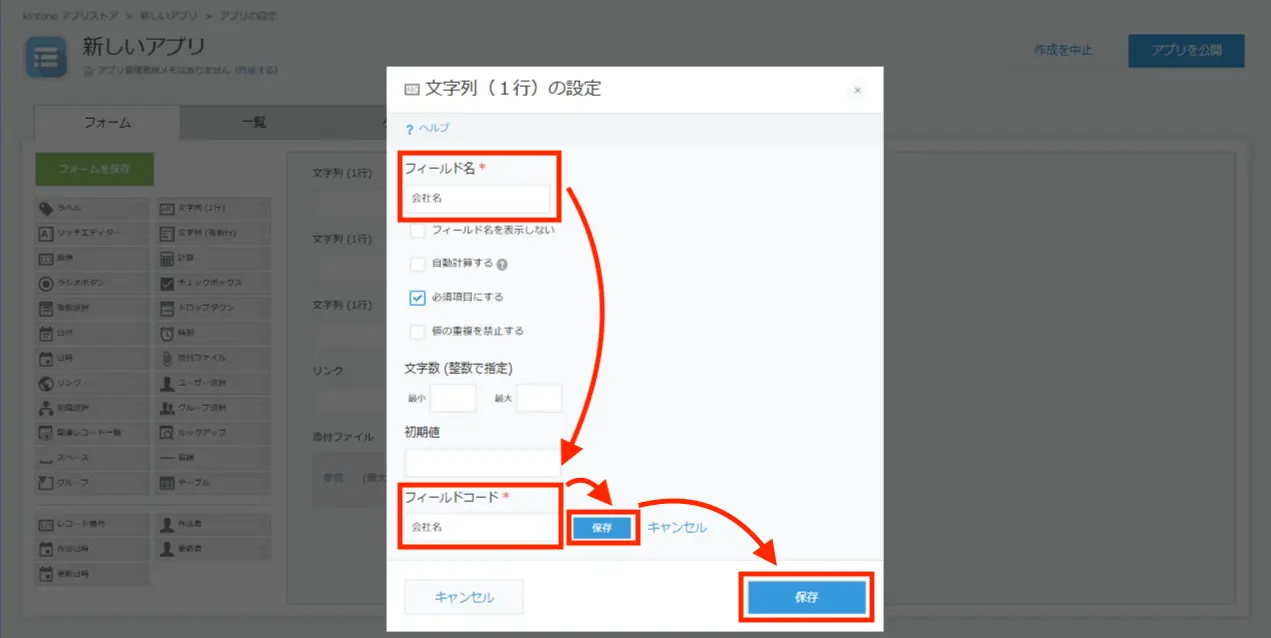
Task: Click the large 保存 button in dialog footer
Action: point(806,597)
